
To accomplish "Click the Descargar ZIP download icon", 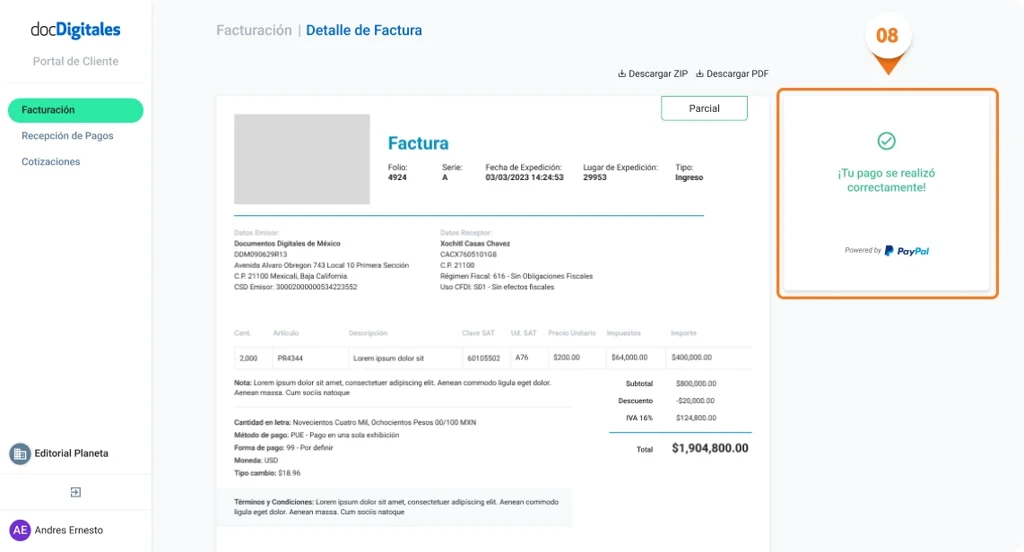I will 622,74.
